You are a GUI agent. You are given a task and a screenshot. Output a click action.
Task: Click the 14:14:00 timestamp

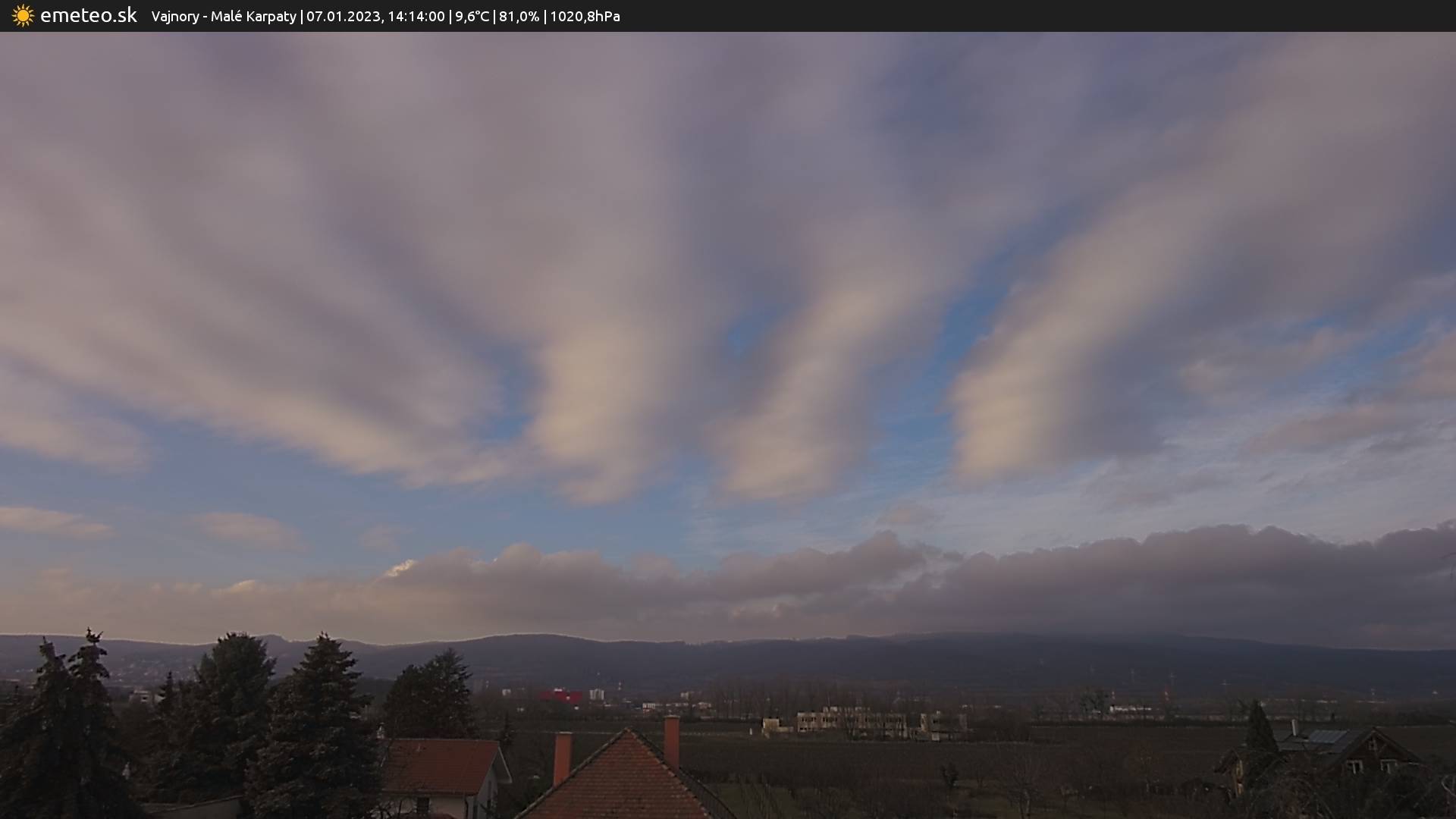(x=416, y=17)
